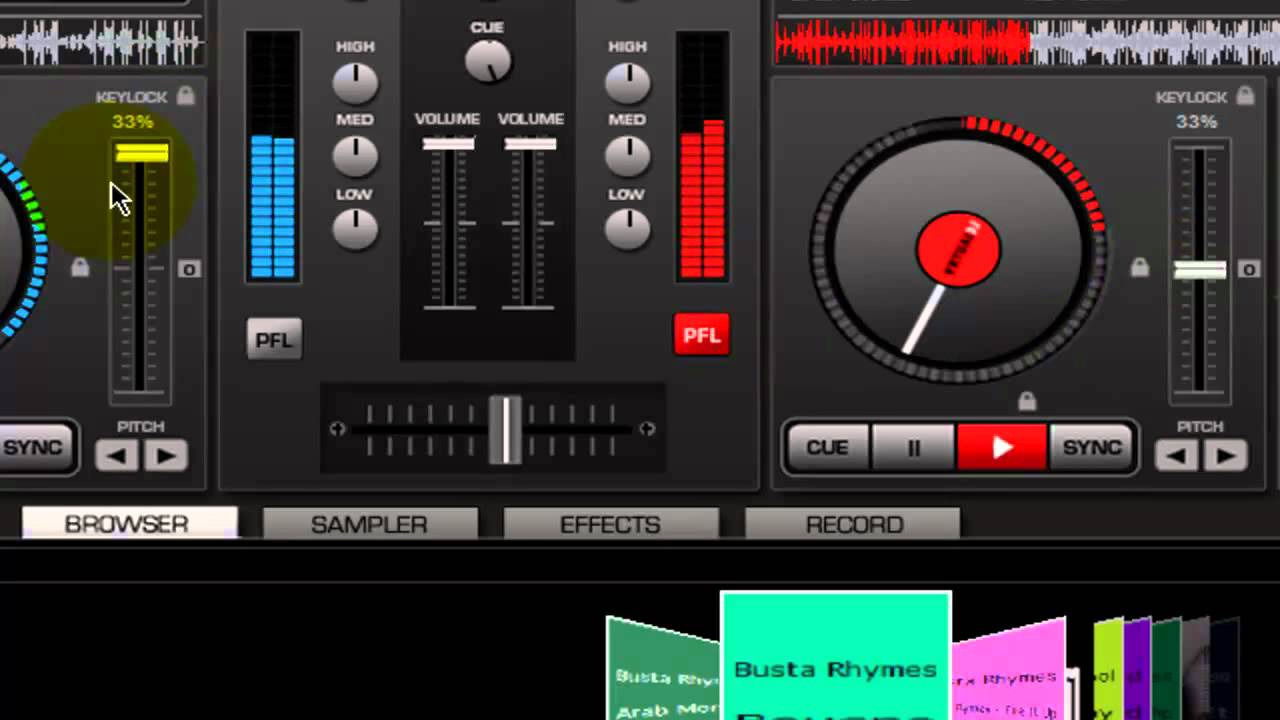
Task: Click the right deck 33% pitch value
Action: pyautogui.click(x=1196, y=122)
